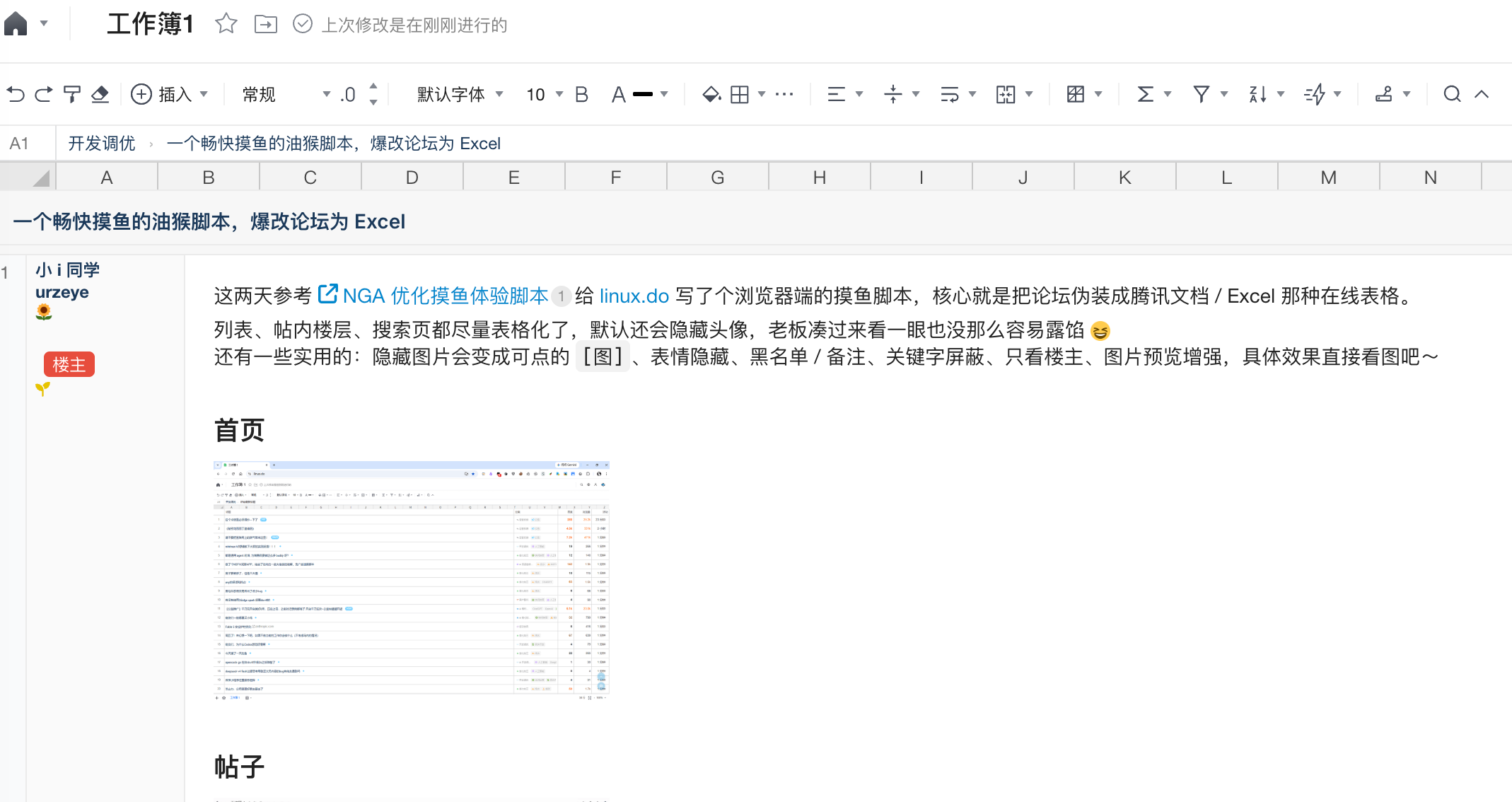
Task: Click the Undo arrow in the toolbar
Action: tap(16, 94)
